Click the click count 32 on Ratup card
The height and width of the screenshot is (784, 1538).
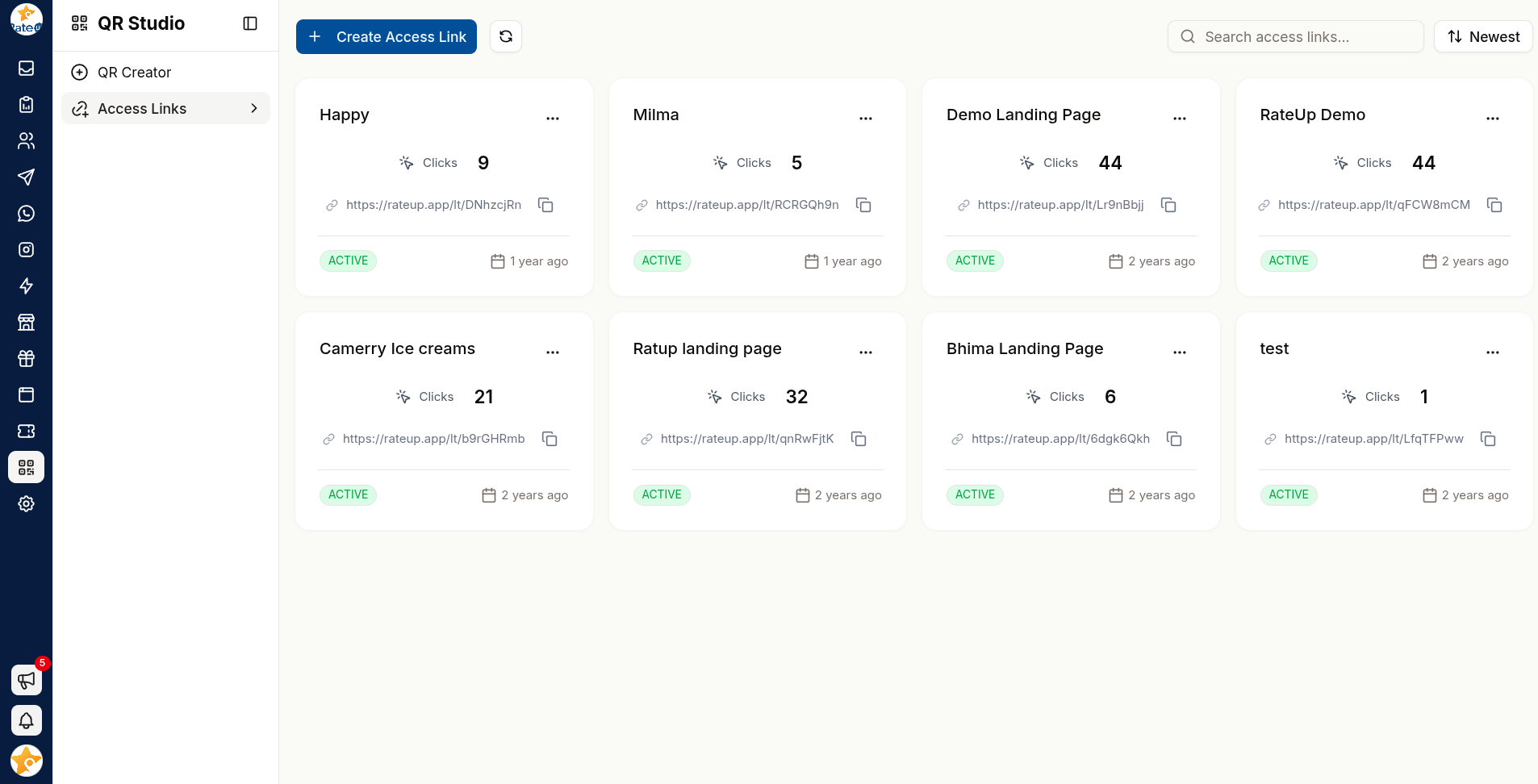coord(796,397)
